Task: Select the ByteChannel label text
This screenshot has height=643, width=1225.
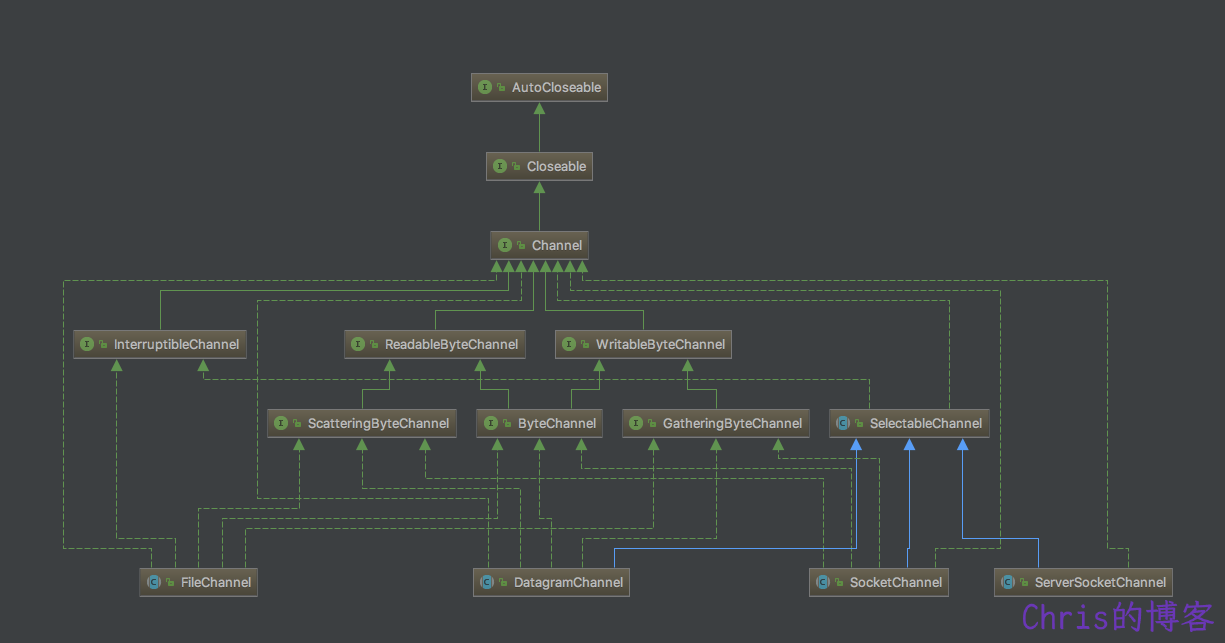Action: (x=557, y=423)
